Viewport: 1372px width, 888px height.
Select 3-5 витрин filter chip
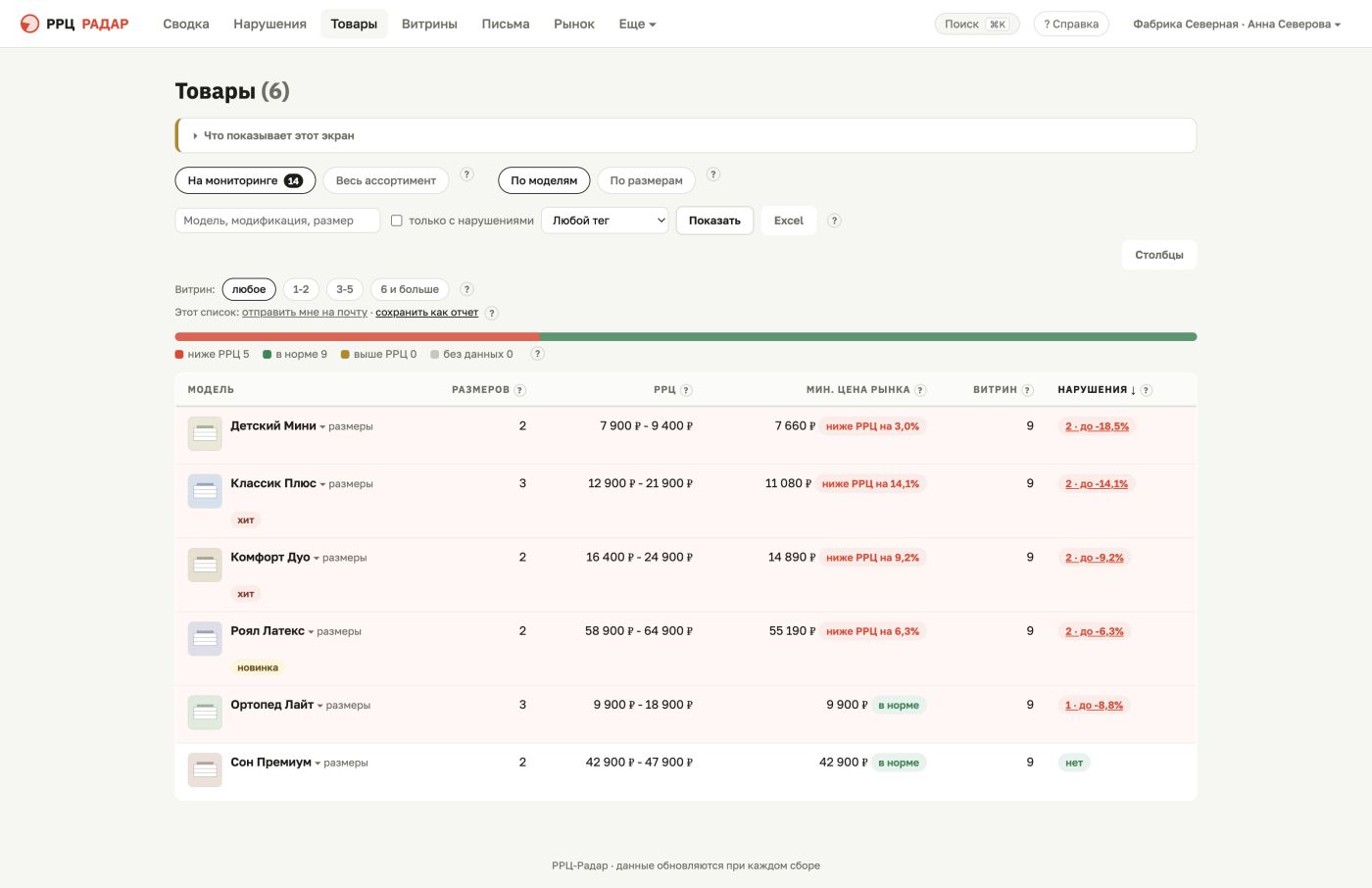(x=345, y=289)
